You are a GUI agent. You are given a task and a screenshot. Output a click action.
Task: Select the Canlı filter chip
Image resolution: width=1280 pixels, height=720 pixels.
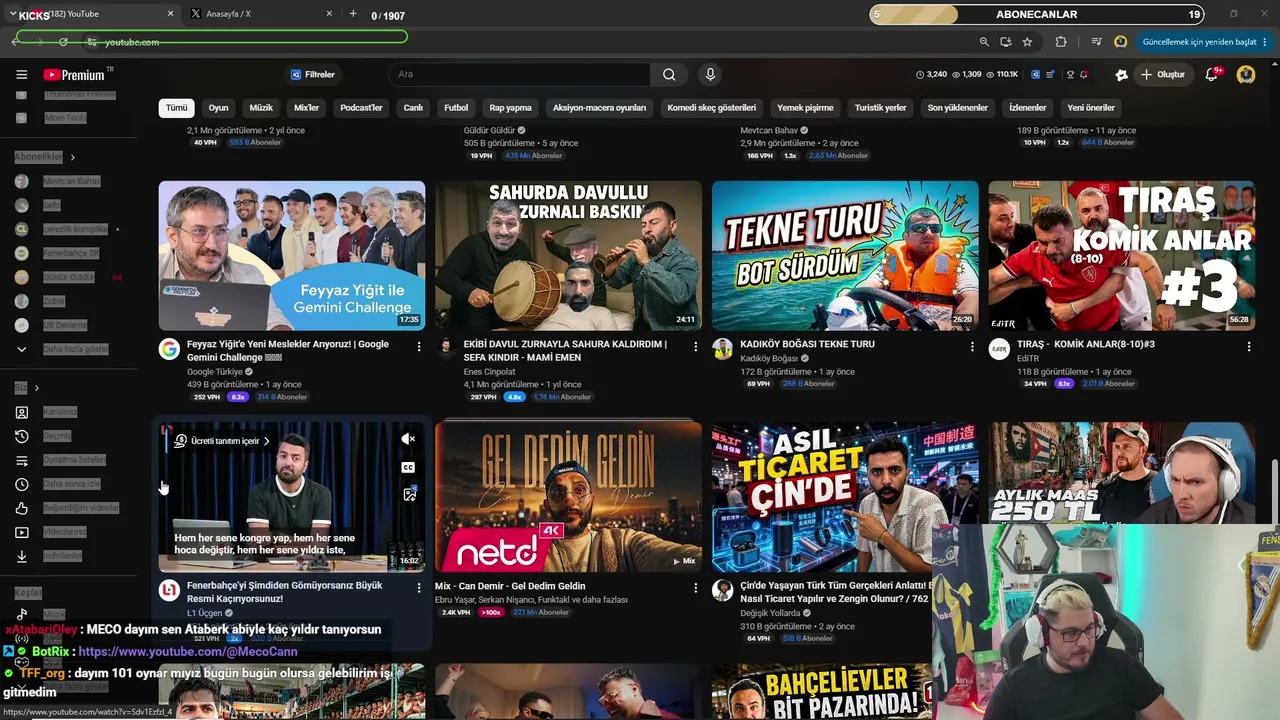(x=413, y=108)
